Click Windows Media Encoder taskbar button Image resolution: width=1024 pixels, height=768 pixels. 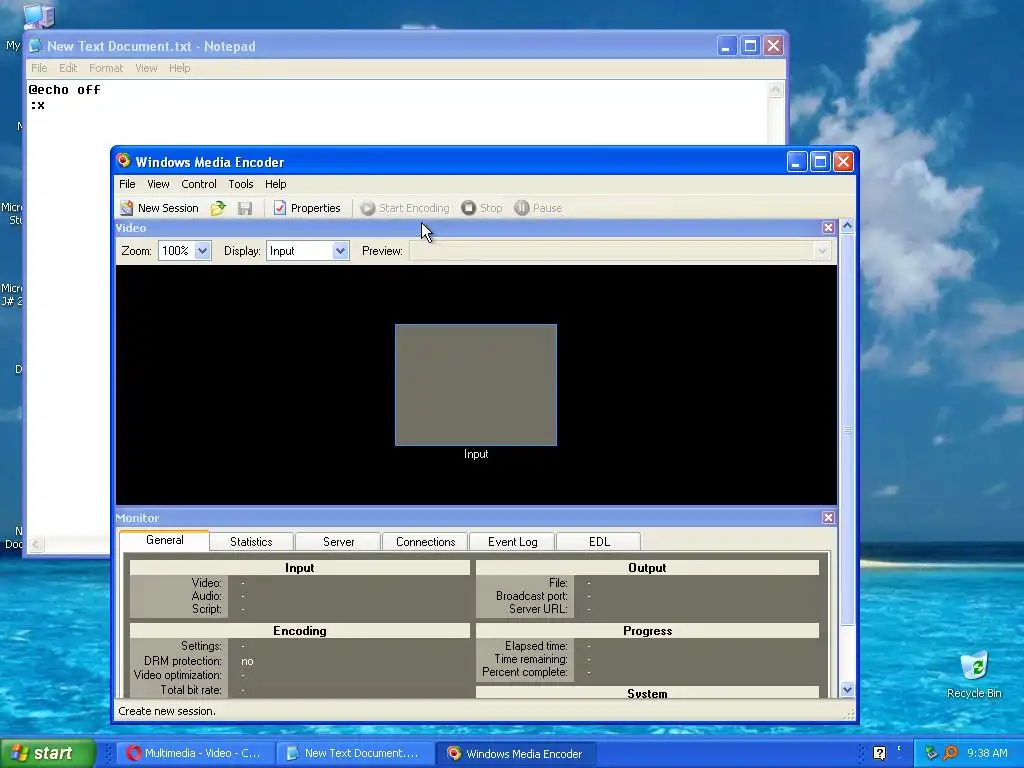[x=516, y=754]
